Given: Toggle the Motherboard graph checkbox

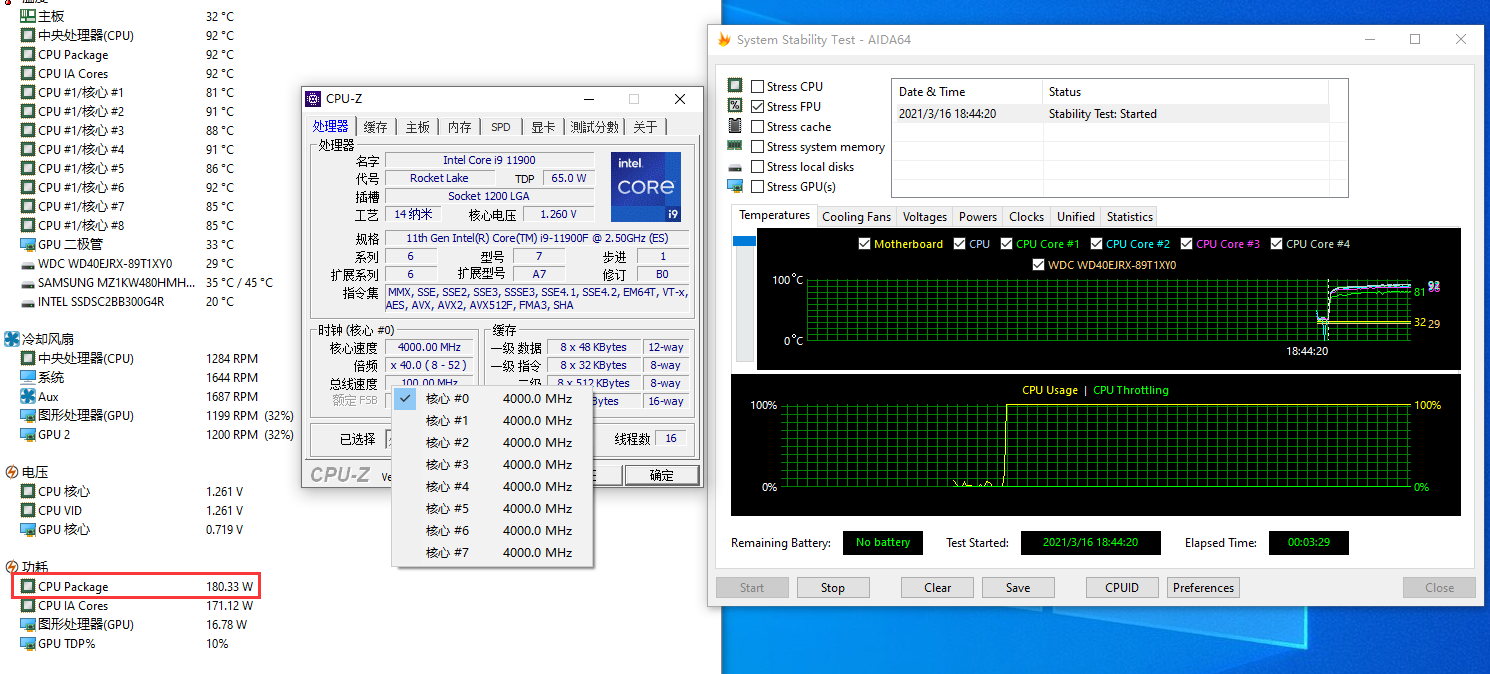Looking at the screenshot, I should 864,244.
